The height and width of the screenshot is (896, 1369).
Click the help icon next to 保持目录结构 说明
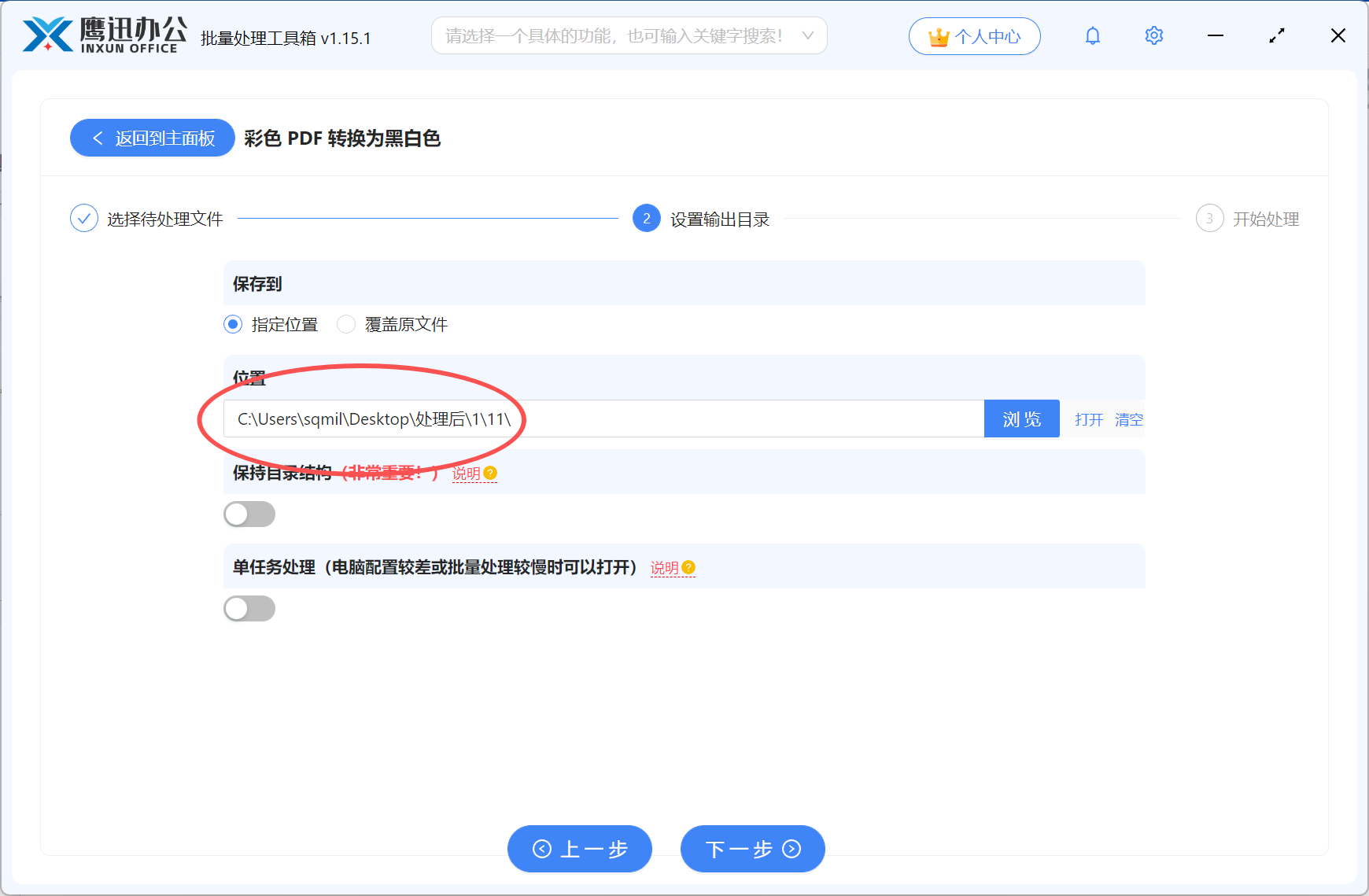[x=490, y=473]
